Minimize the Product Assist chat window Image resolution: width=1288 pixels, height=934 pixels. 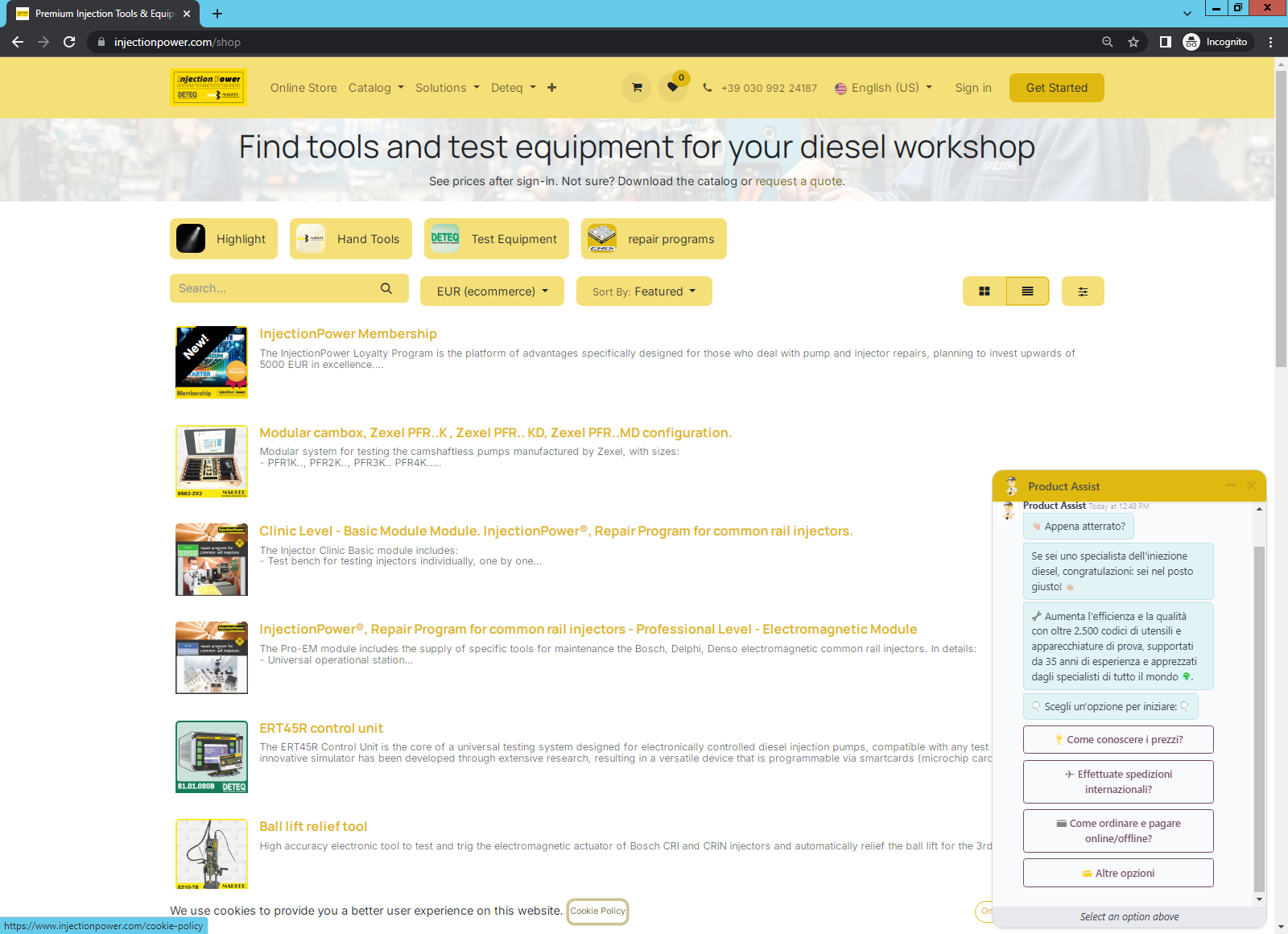tap(1230, 486)
